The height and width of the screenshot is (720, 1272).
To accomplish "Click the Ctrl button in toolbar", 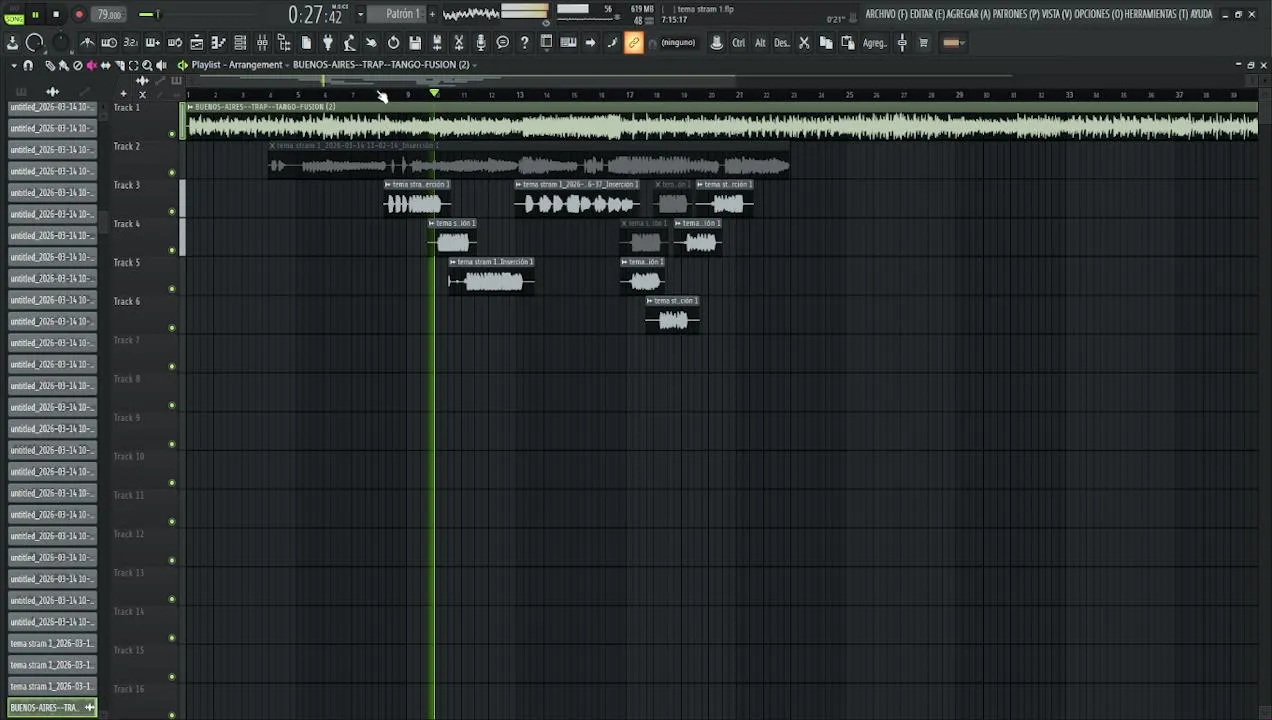I will 738,42.
